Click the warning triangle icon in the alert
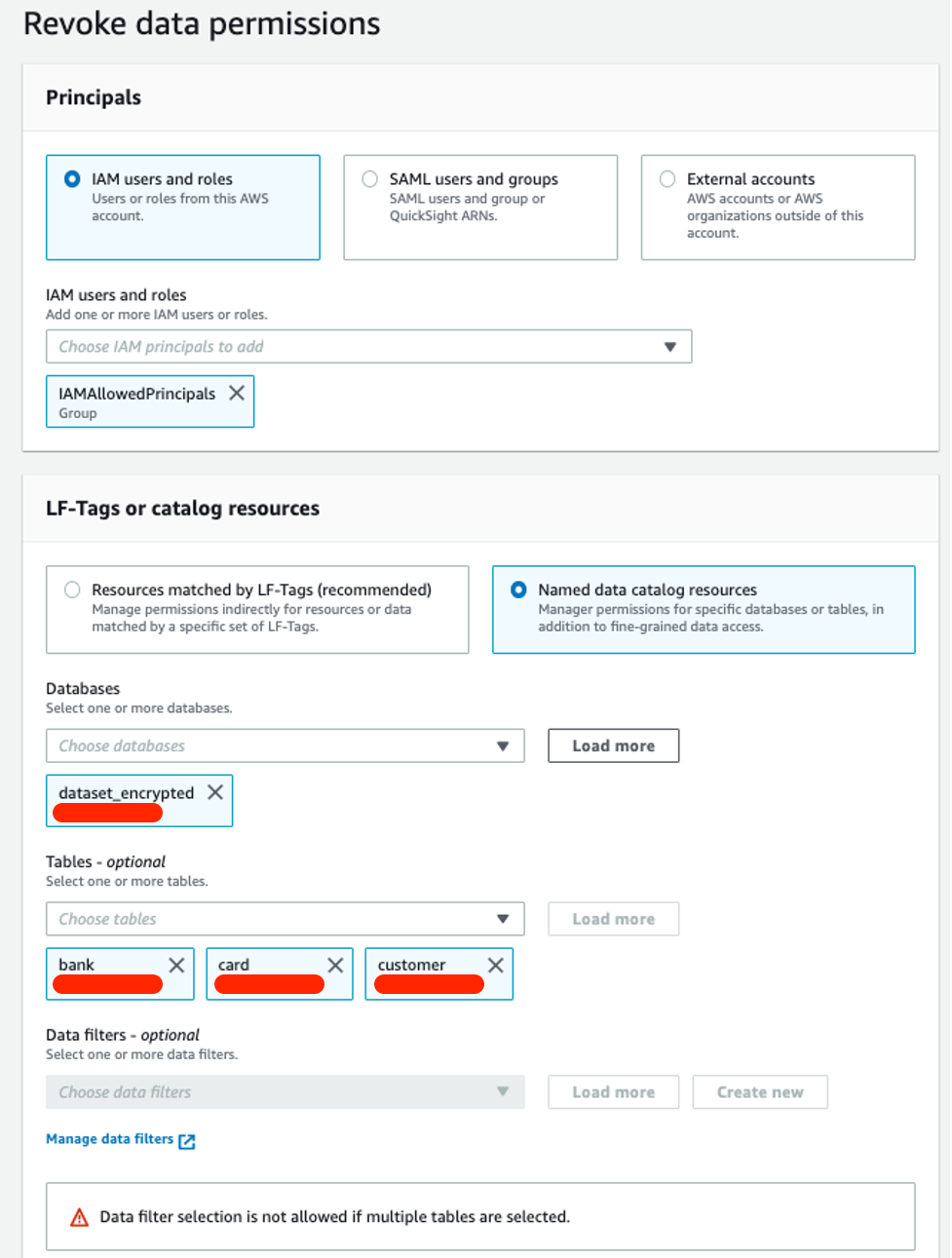 80,1217
